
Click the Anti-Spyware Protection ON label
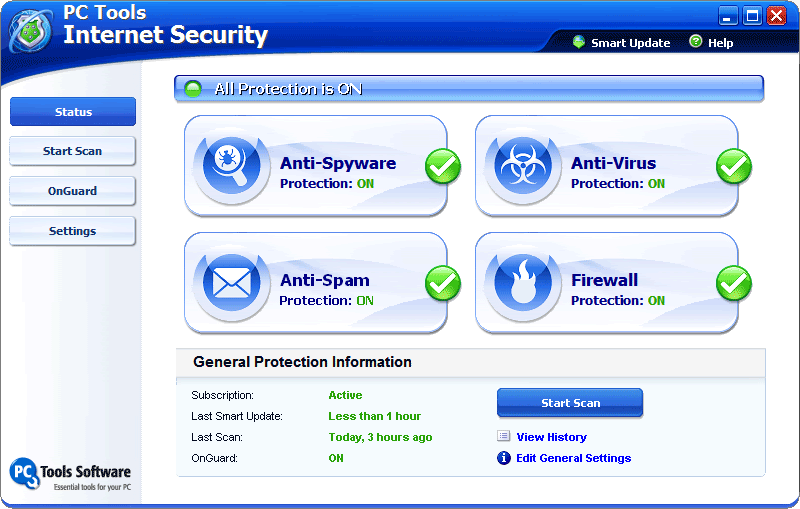tap(327, 184)
